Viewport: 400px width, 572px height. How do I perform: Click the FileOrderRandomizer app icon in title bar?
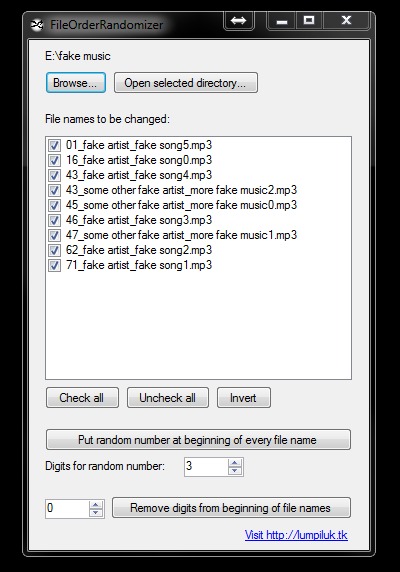(x=36, y=25)
